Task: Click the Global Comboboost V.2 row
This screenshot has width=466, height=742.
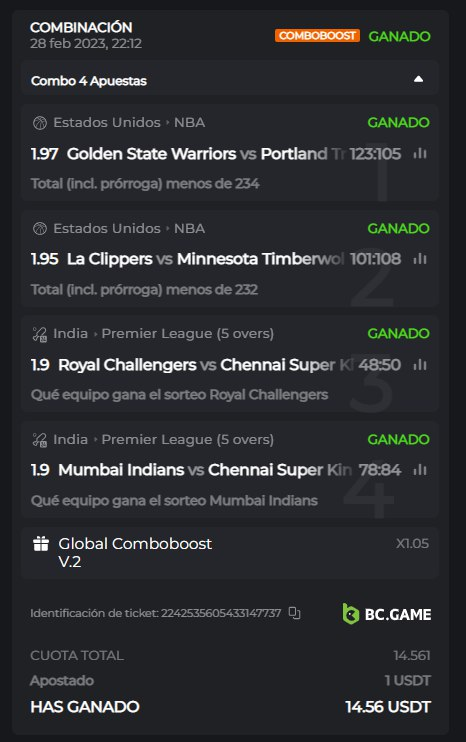Action: coord(229,553)
